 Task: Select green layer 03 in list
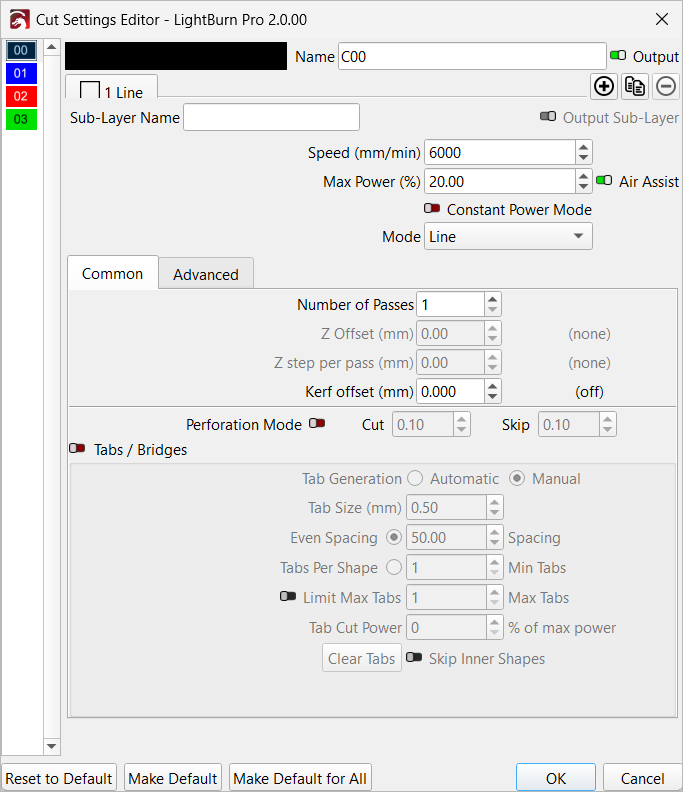pyautogui.click(x=21, y=119)
